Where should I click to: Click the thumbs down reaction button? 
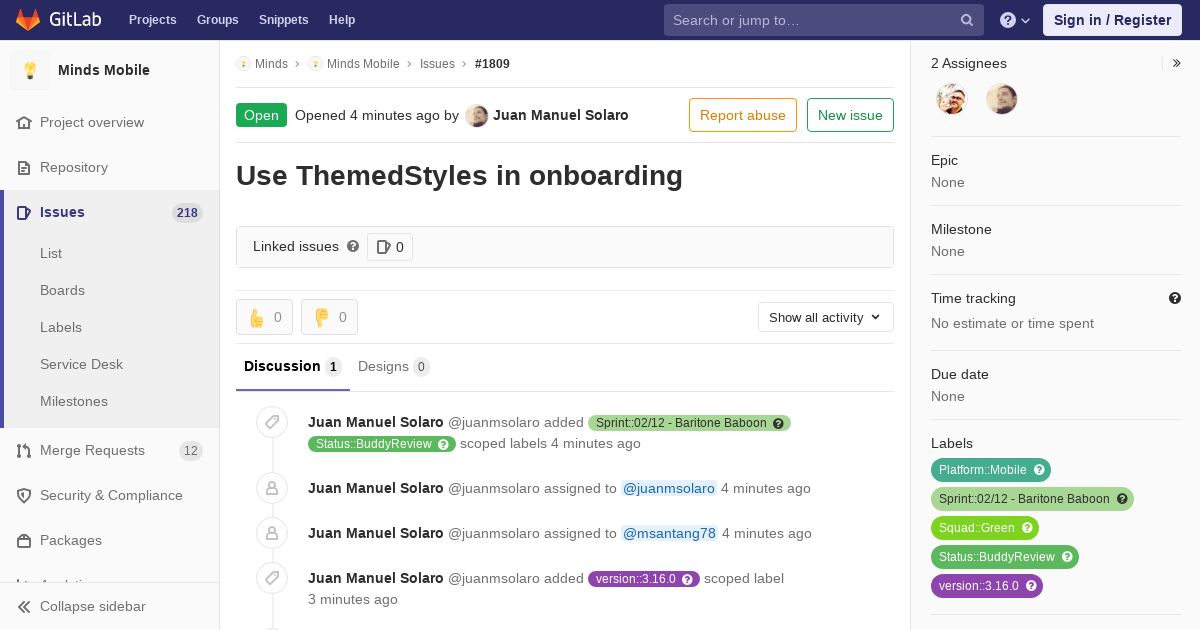329,317
